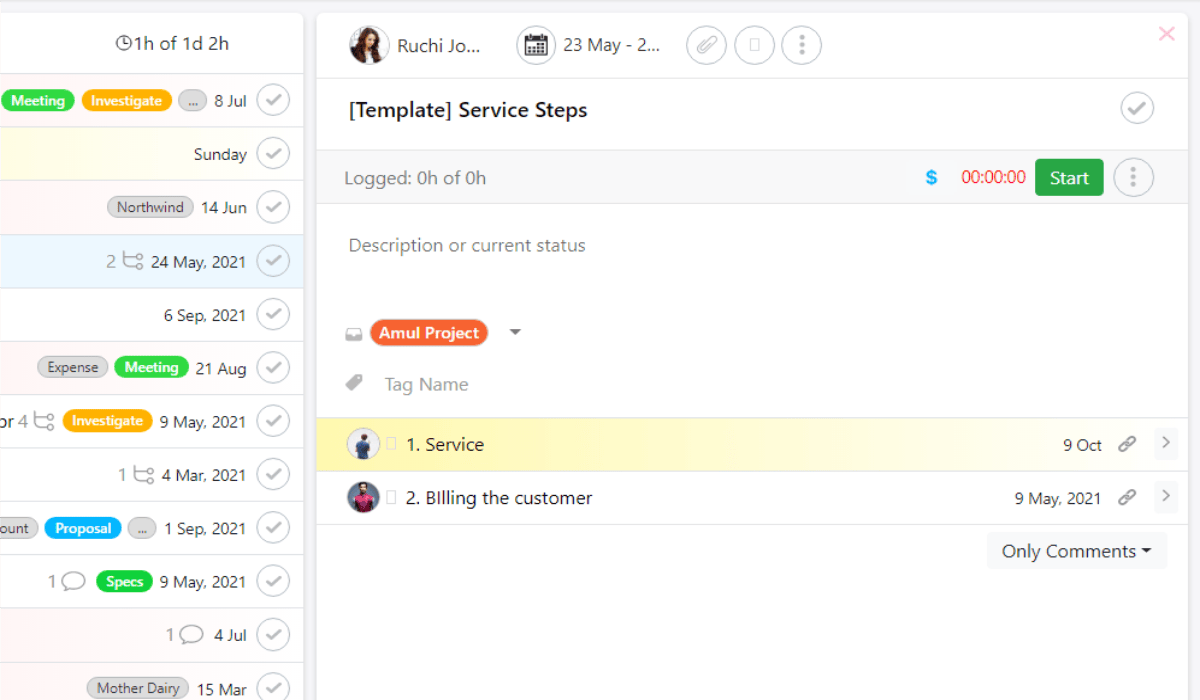Click Ruchi's assignee avatar in header
This screenshot has height=700, width=1200.
(x=369, y=45)
